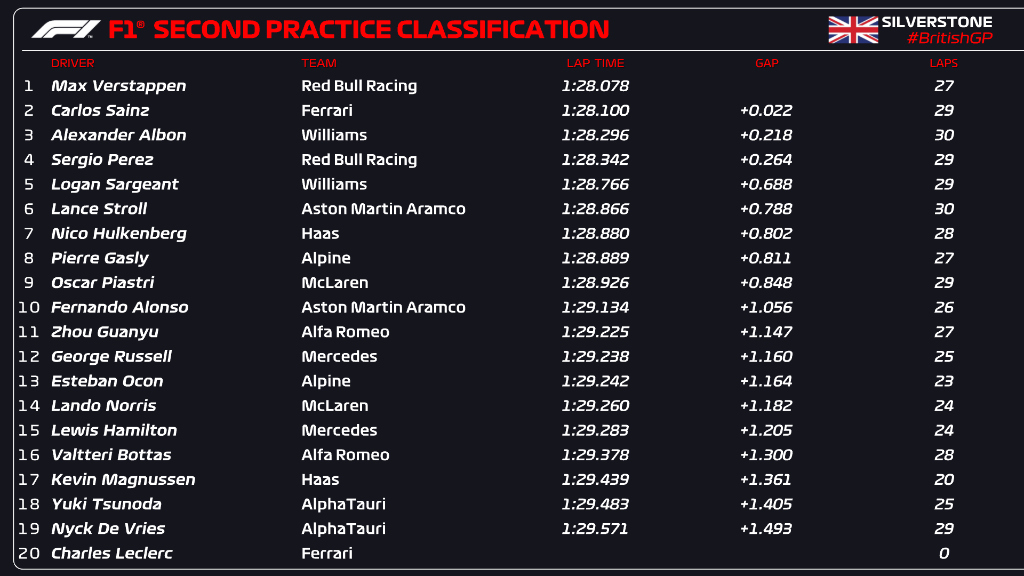Click driver name Fernando Alonso

click(x=120, y=308)
